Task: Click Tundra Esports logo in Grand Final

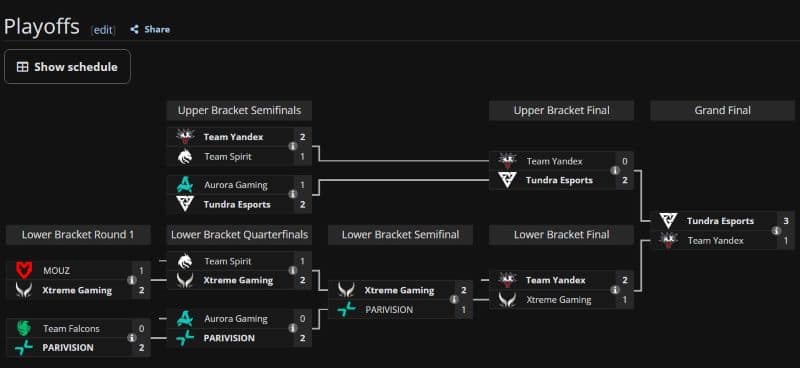Action: tap(667, 221)
